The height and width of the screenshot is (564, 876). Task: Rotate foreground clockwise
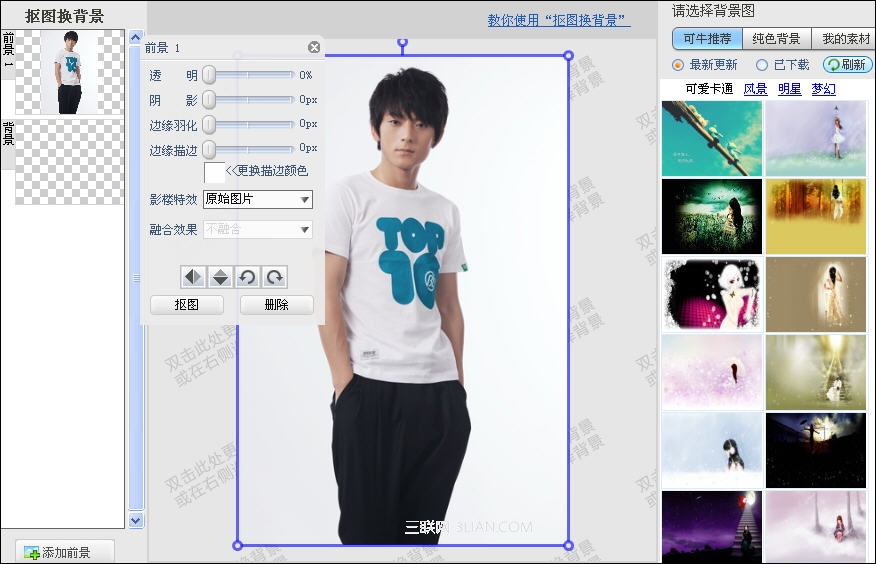275,277
